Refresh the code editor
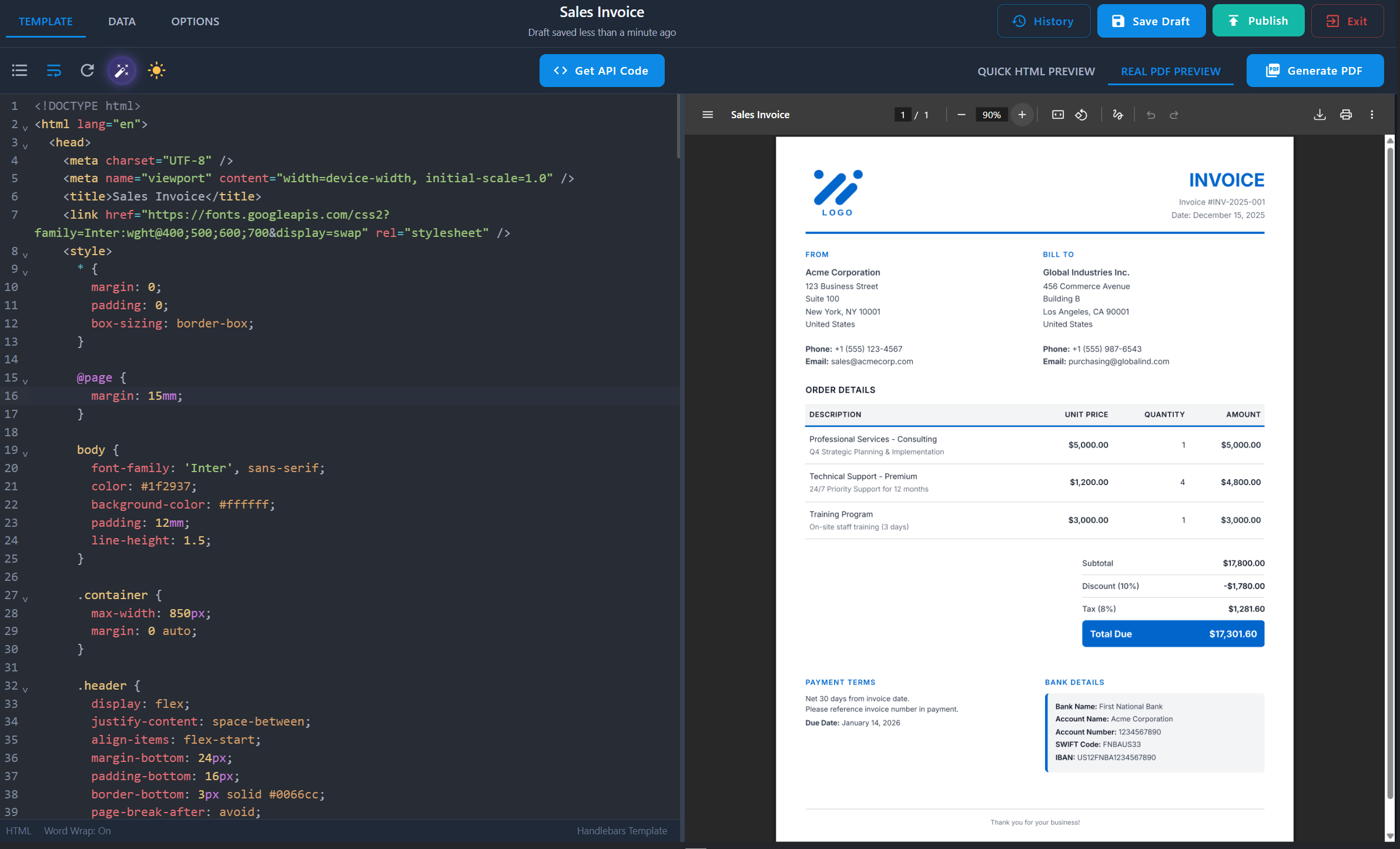Image resolution: width=1400 pixels, height=849 pixels. click(x=87, y=70)
